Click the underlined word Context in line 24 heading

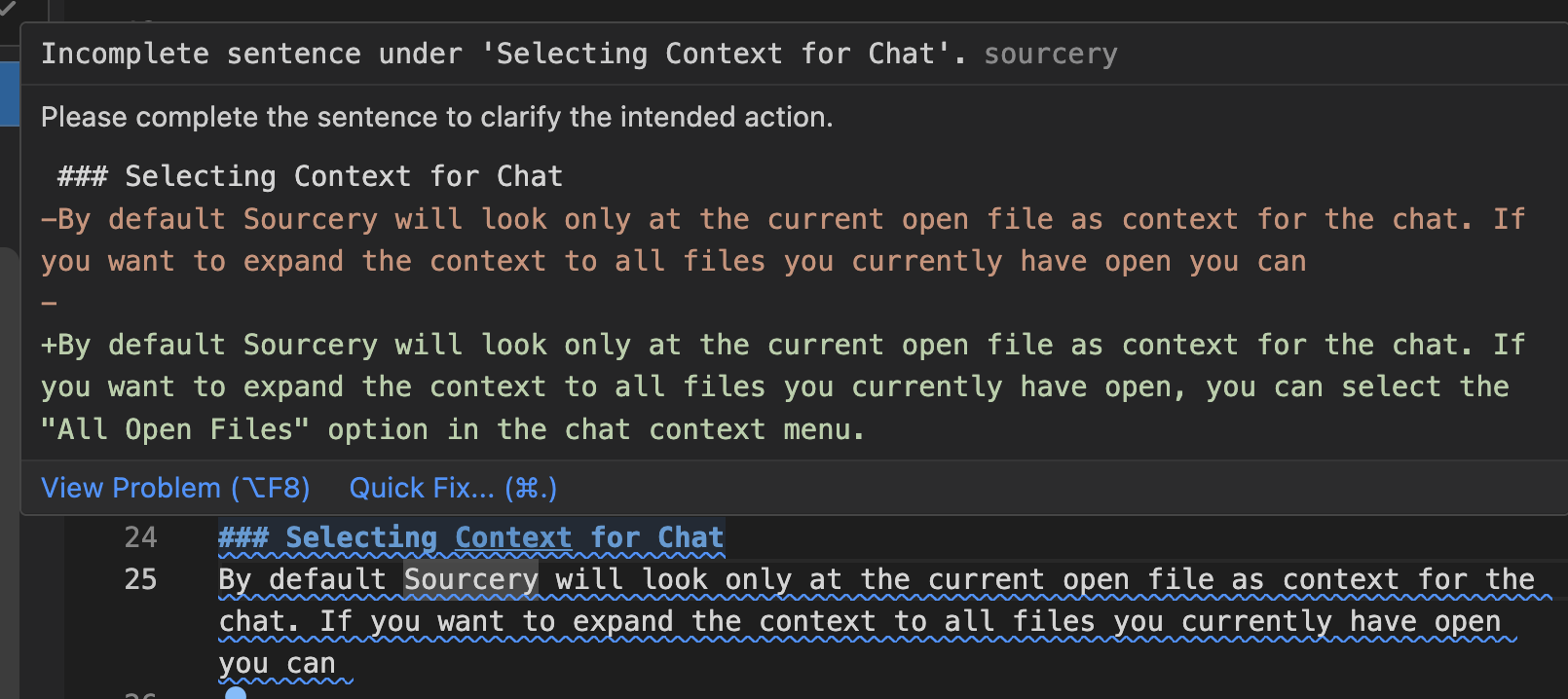512,537
